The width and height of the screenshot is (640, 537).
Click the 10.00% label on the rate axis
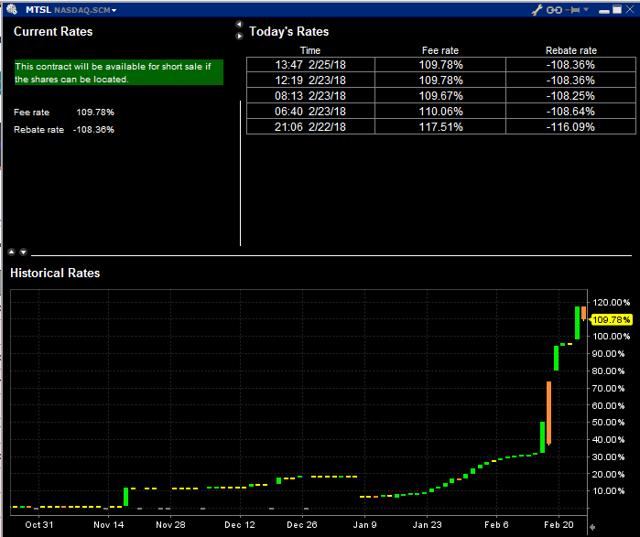608,491
